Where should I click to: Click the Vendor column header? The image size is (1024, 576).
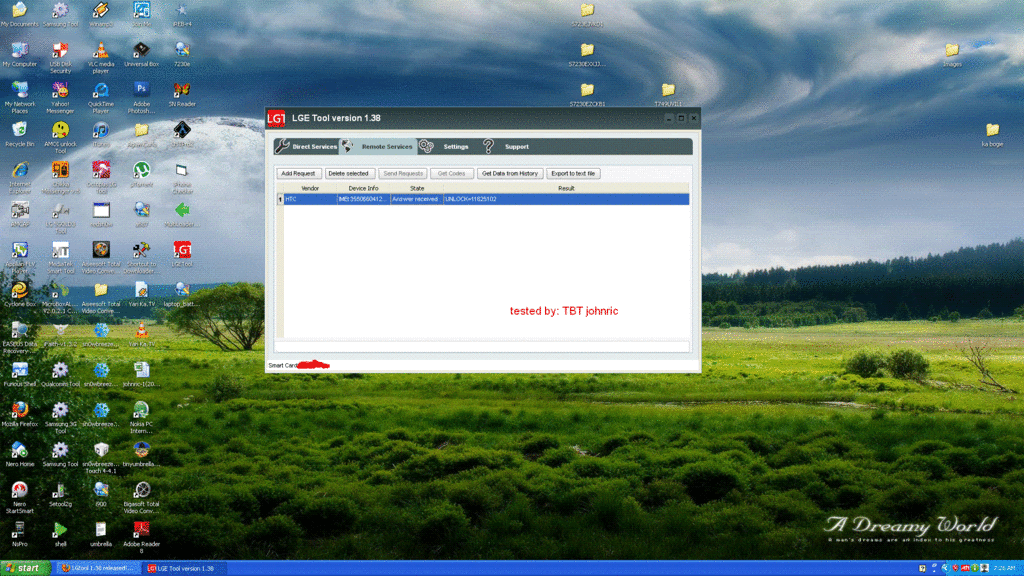(x=310, y=188)
